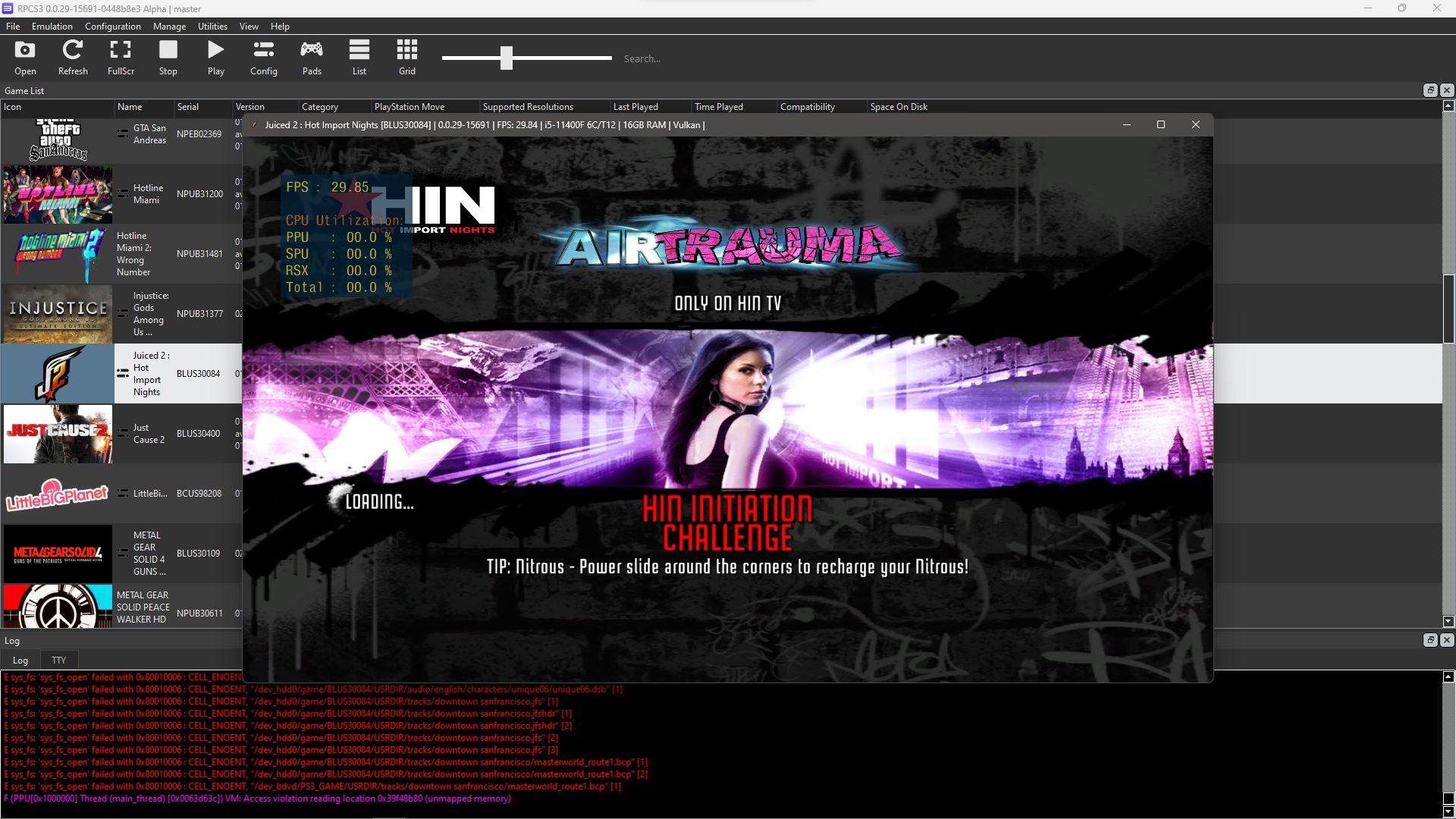Switch to List view using the List icon
Image resolution: width=1456 pixels, height=819 pixels.
click(x=359, y=57)
